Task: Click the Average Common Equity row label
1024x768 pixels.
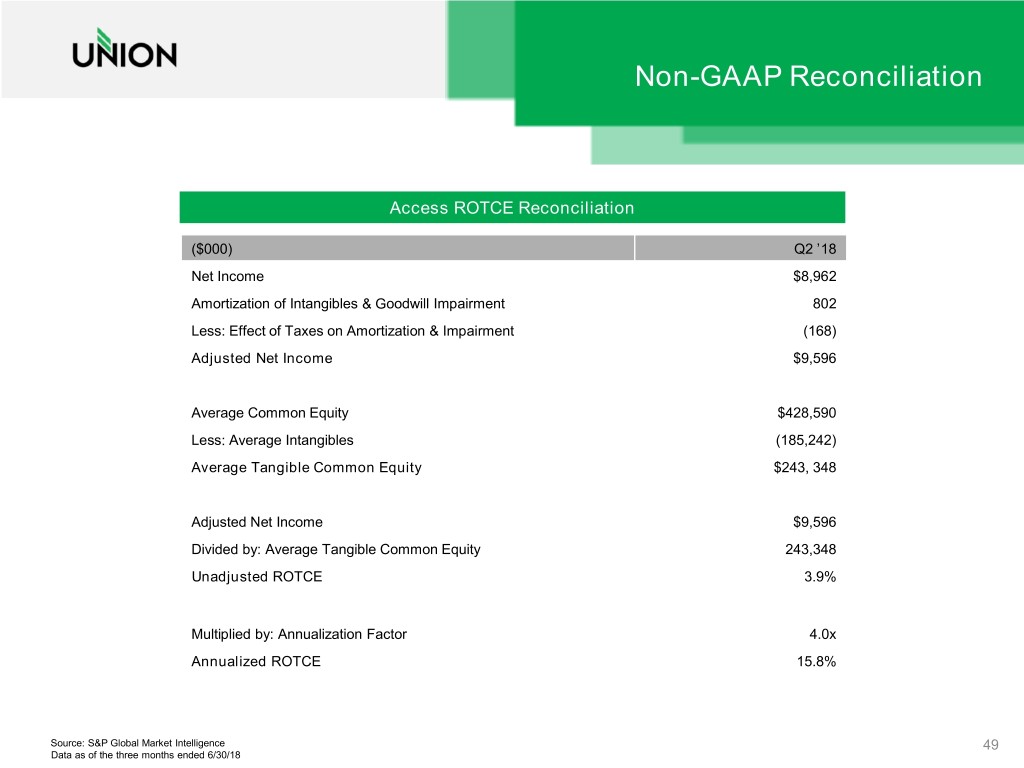Action: click(x=269, y=412)
